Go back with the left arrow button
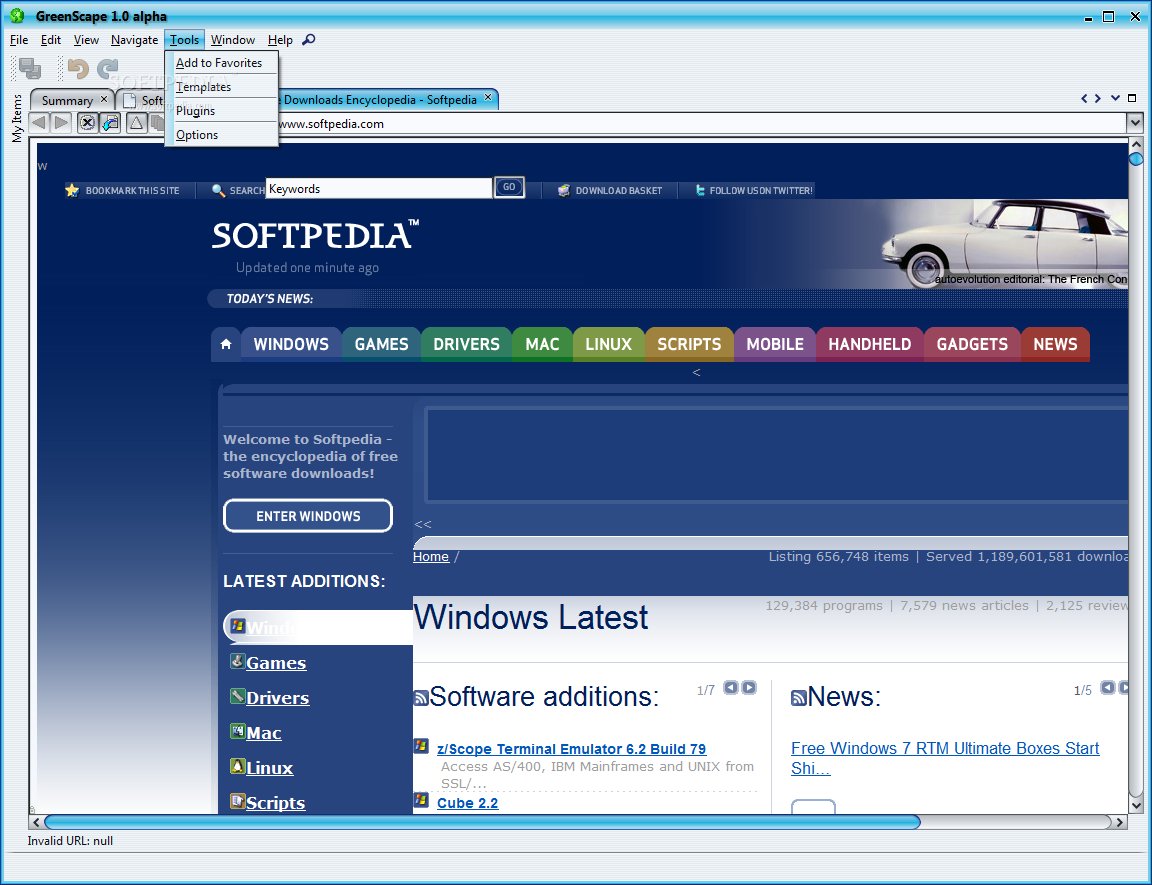Viewport: 1152px width, 885px height. (x=40, y=123)
